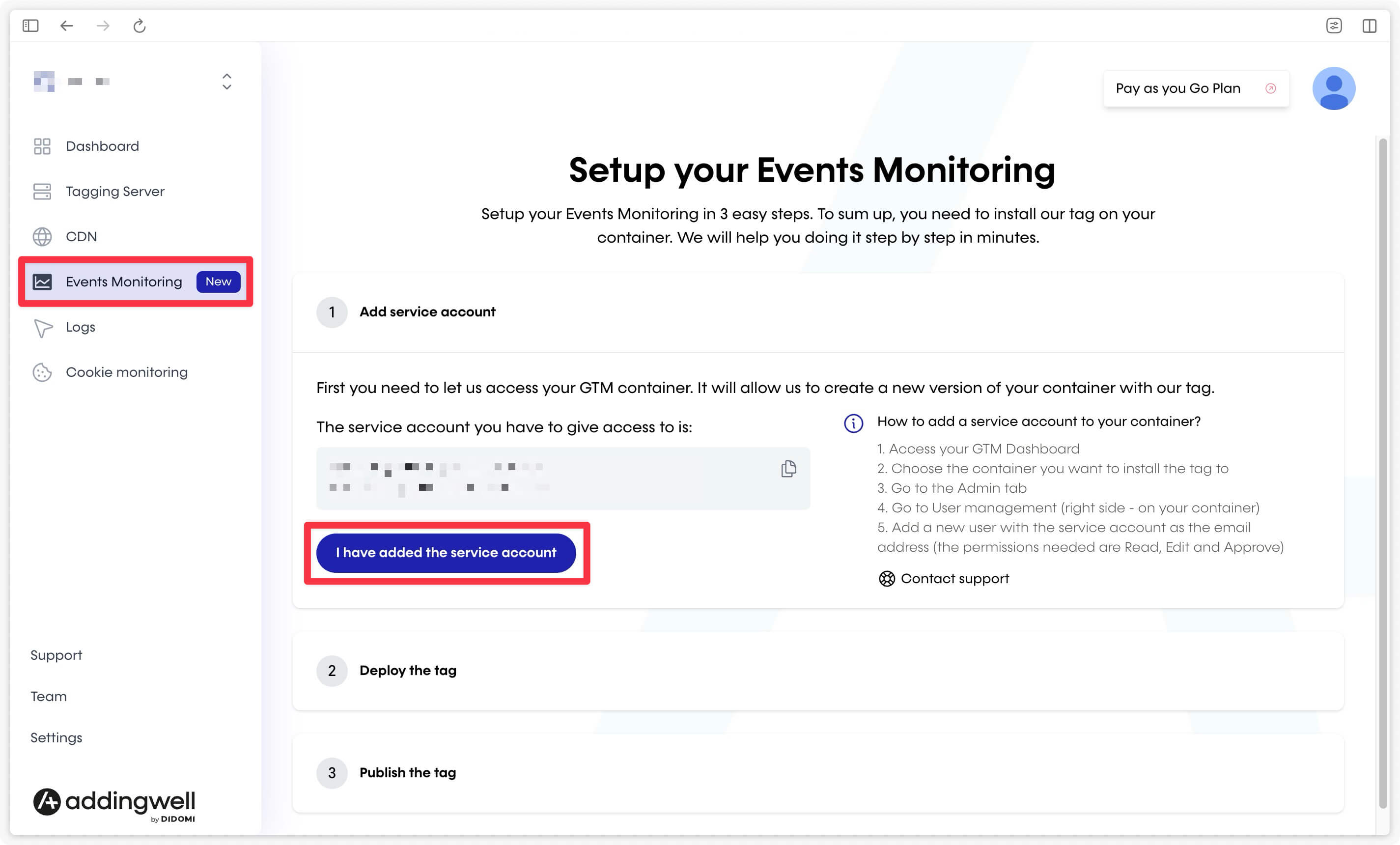Open the user profile avatar
The height and width of the screenshot is (845, 1400).
pyautogui.click(x=1334, y=88)
